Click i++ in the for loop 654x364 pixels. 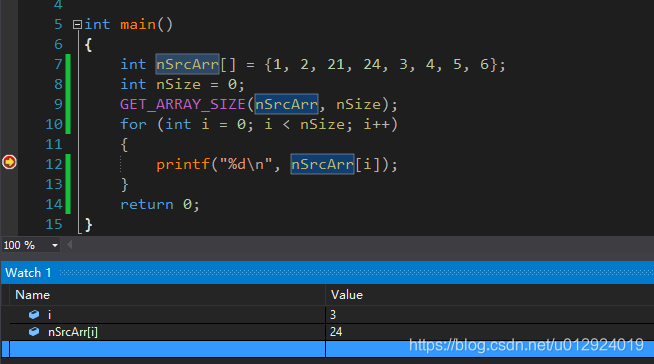pyautogui.click(x=376, y=124)
